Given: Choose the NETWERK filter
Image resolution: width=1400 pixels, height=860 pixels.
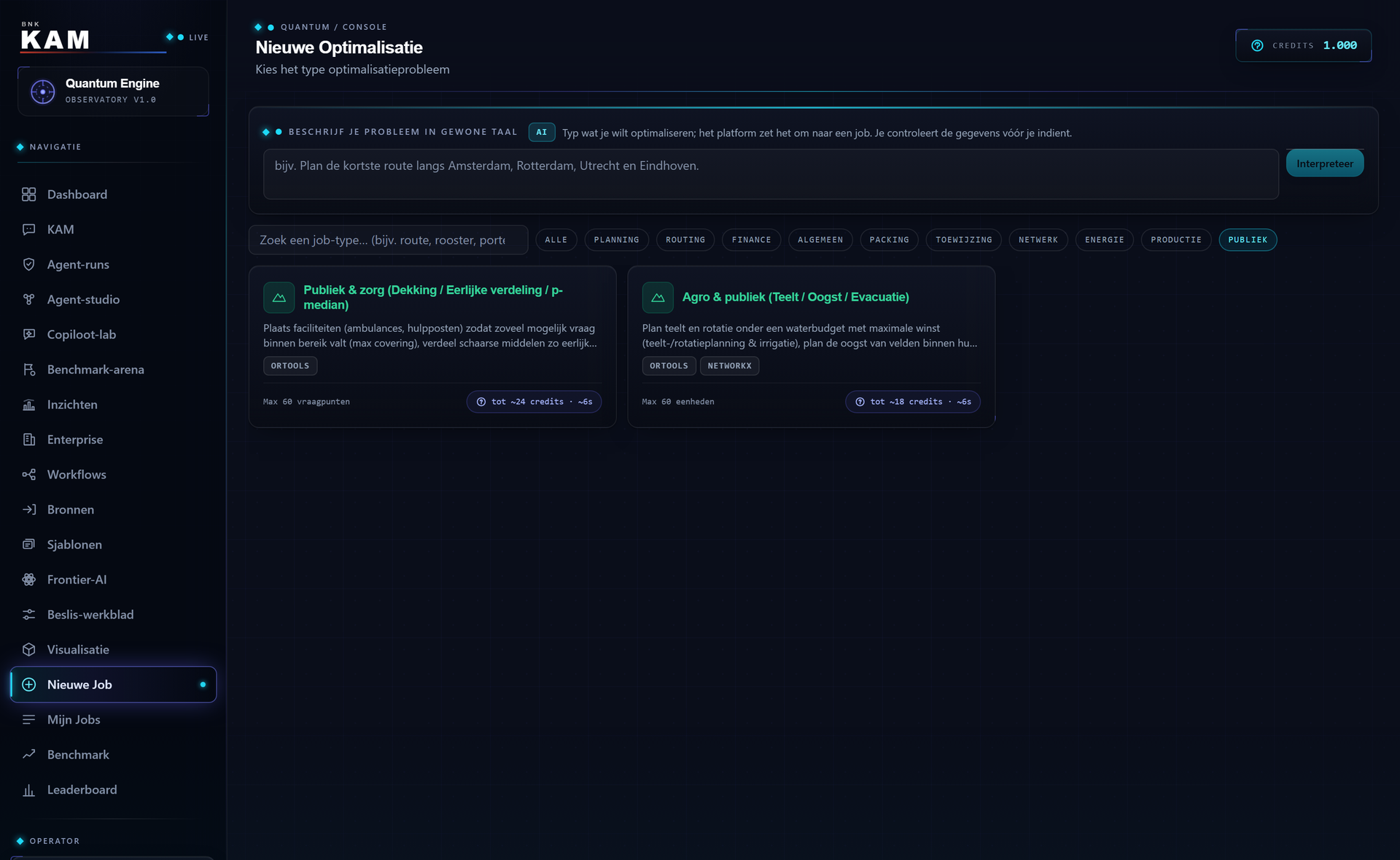Looking at the screenshot, I should coord(1038,240).
